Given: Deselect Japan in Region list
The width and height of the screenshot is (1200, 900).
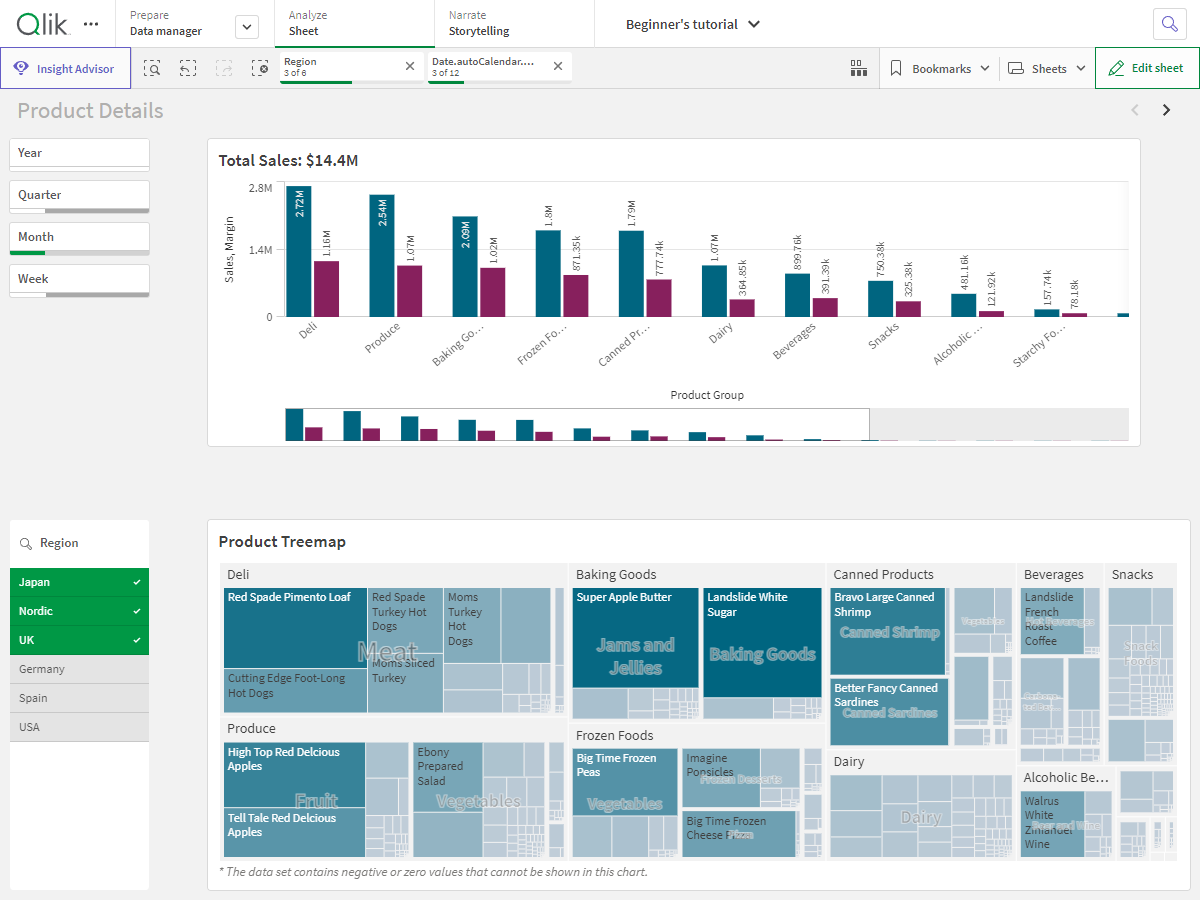Looking at the screenshot, I should click(x=79, y=582).
